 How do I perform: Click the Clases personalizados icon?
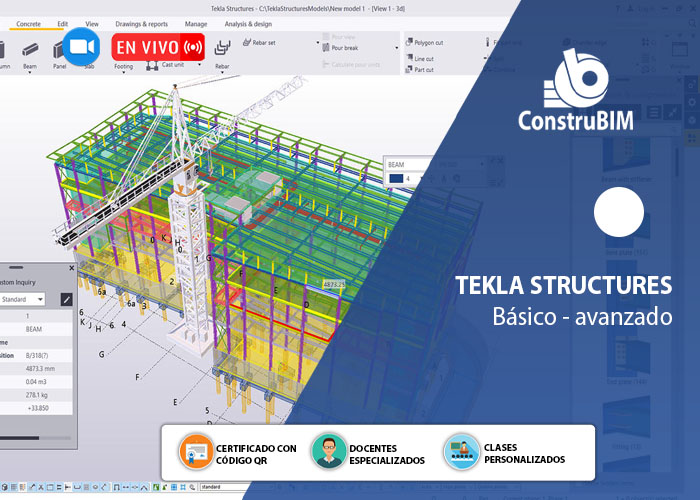[461, 451]
